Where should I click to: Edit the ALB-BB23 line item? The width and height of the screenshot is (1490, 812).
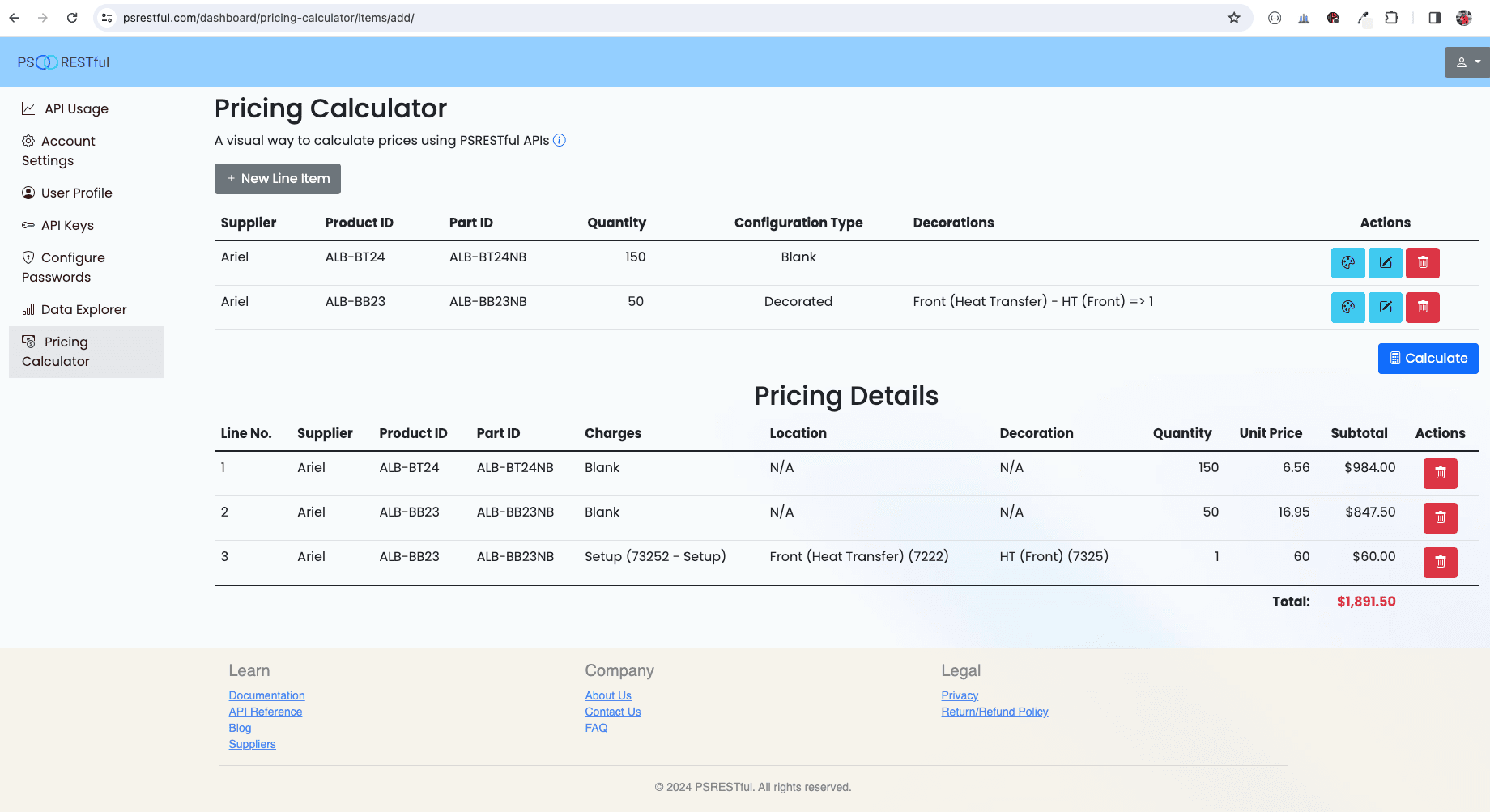click(1385, 308)
